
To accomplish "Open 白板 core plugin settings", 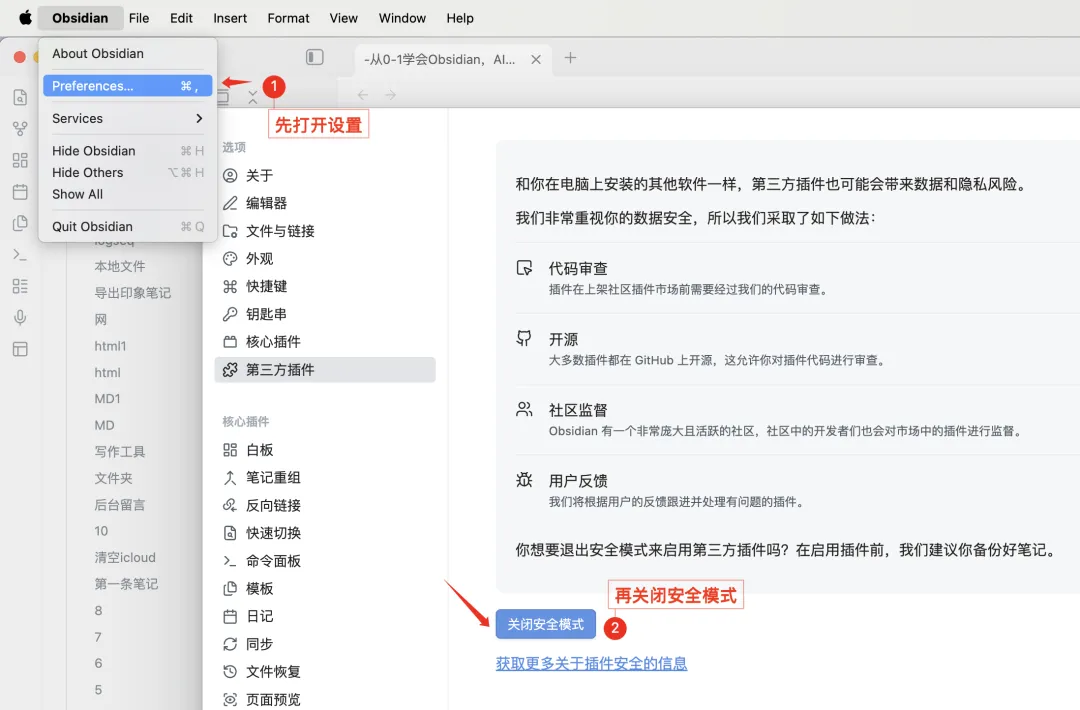I will coord(325,450).
